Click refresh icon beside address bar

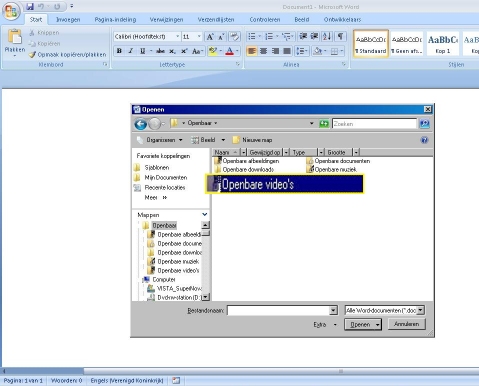click(x=324, y=124)
